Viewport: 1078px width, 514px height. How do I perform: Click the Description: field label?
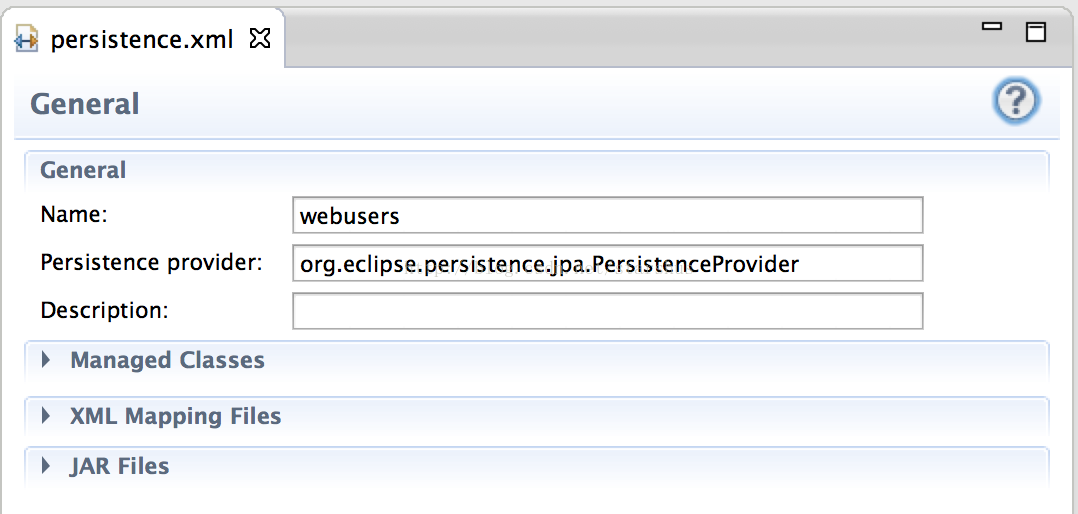click(x=104, y=311)
